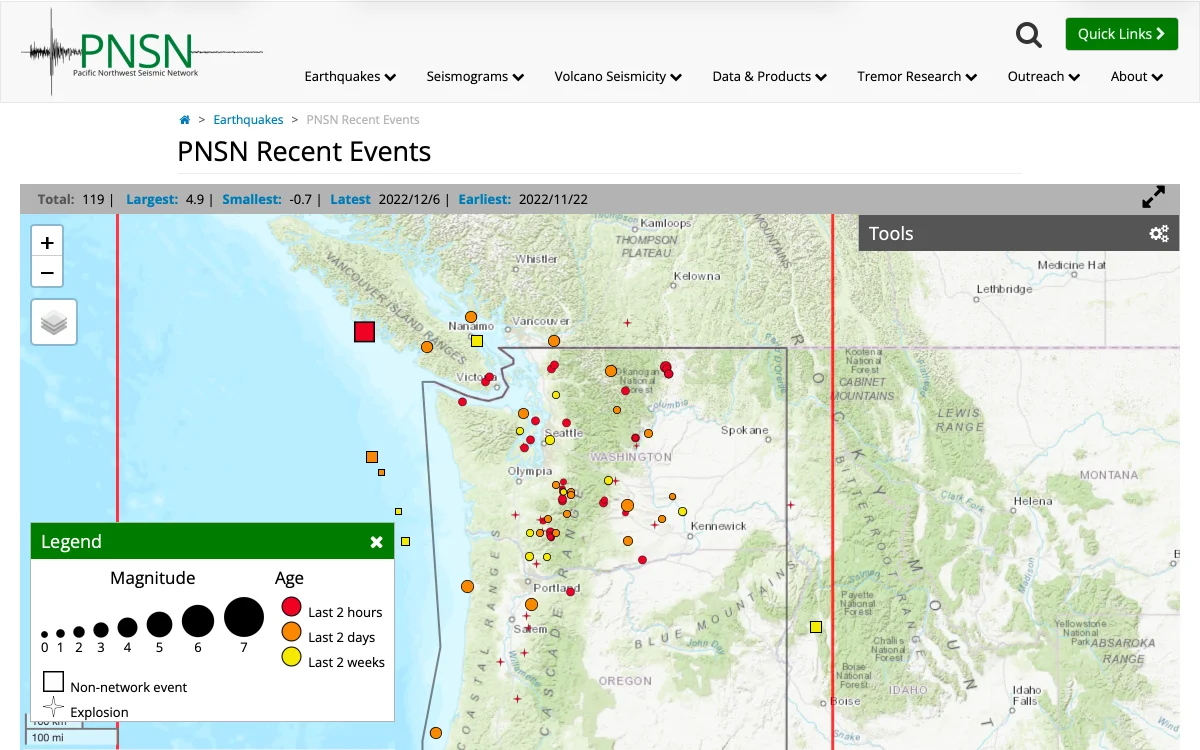This screenshot has width=1200, height=750.
Task: Click the orange age swatch in legend
Action: pyautogui.click(x=292, y=631)
